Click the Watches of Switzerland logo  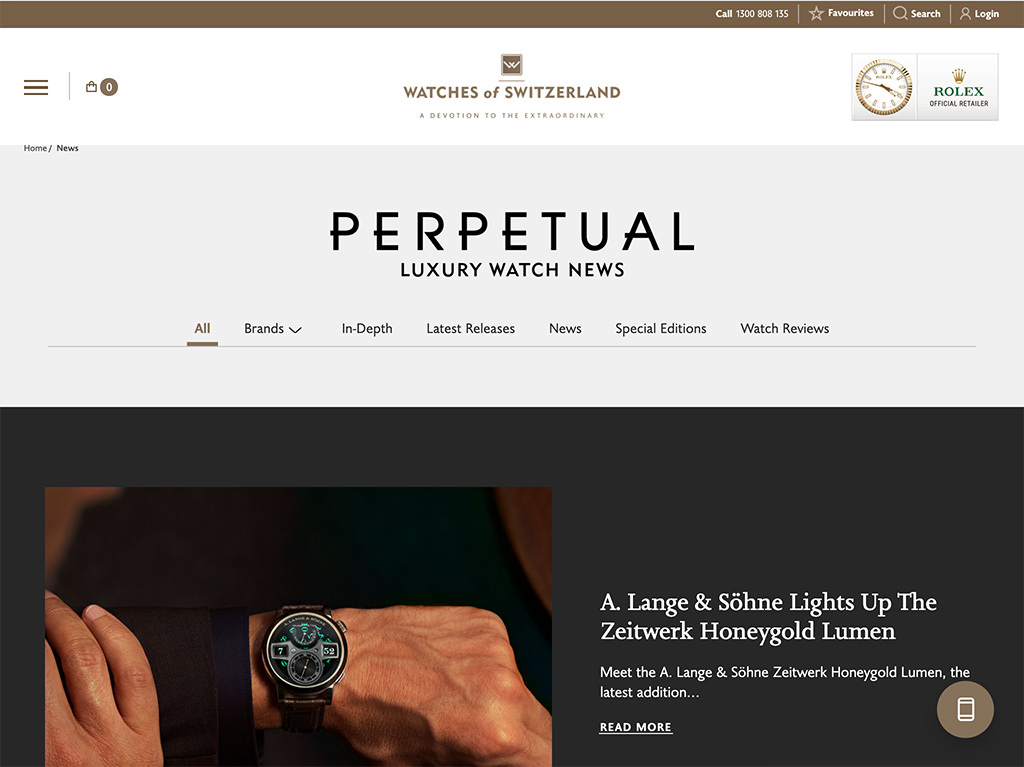512,86
